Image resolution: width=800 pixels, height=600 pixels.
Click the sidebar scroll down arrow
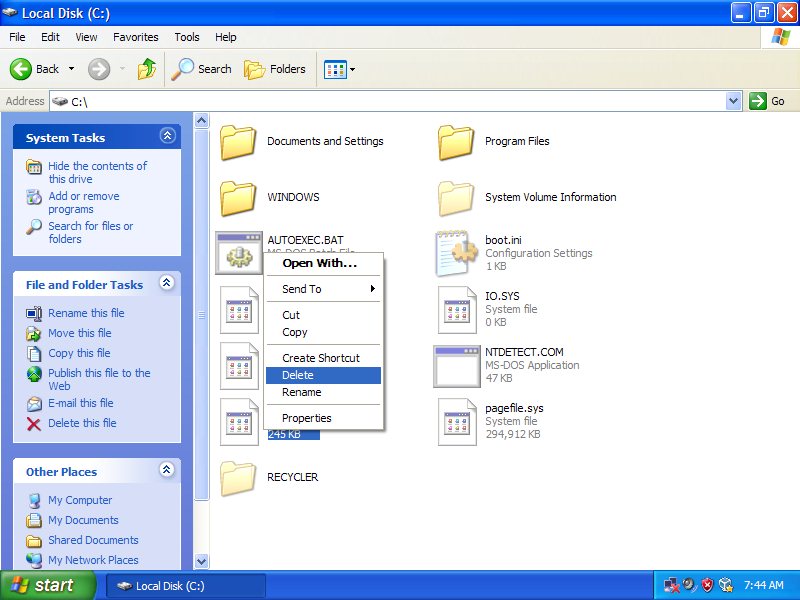coord(202,561)
